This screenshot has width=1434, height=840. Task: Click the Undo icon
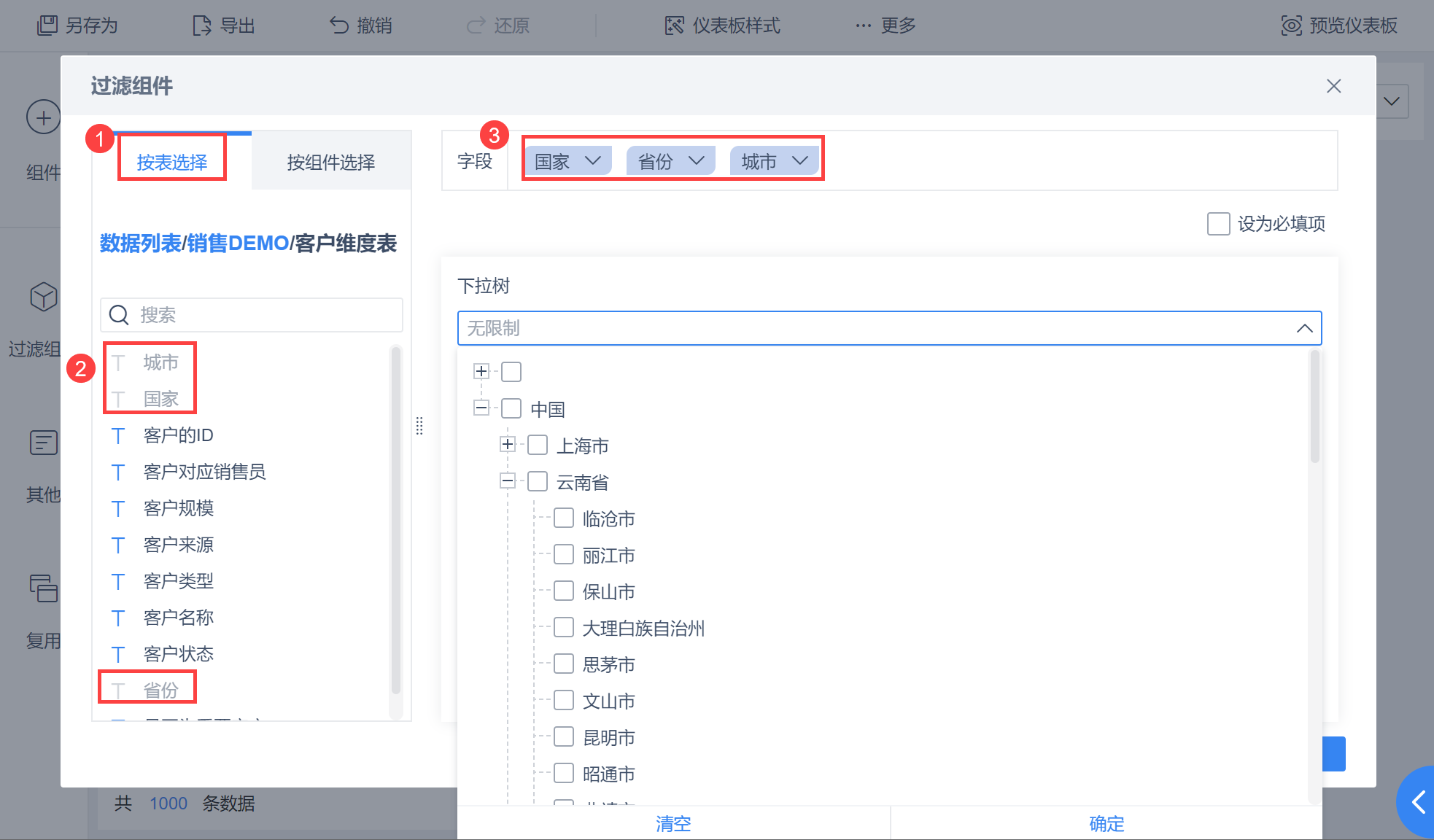point(339,26)
